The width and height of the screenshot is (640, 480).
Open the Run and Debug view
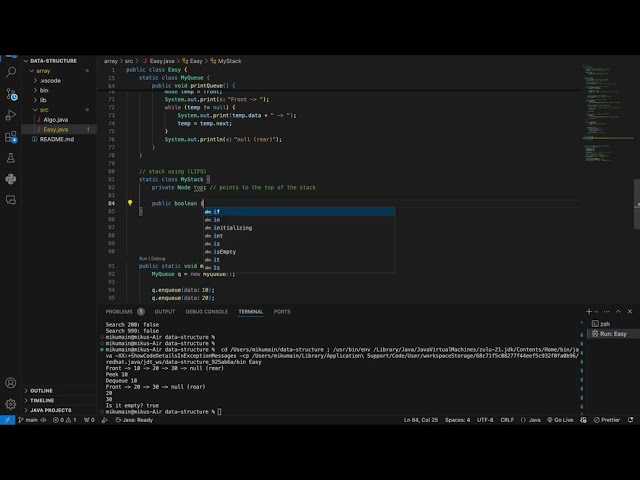pos(11,116)
